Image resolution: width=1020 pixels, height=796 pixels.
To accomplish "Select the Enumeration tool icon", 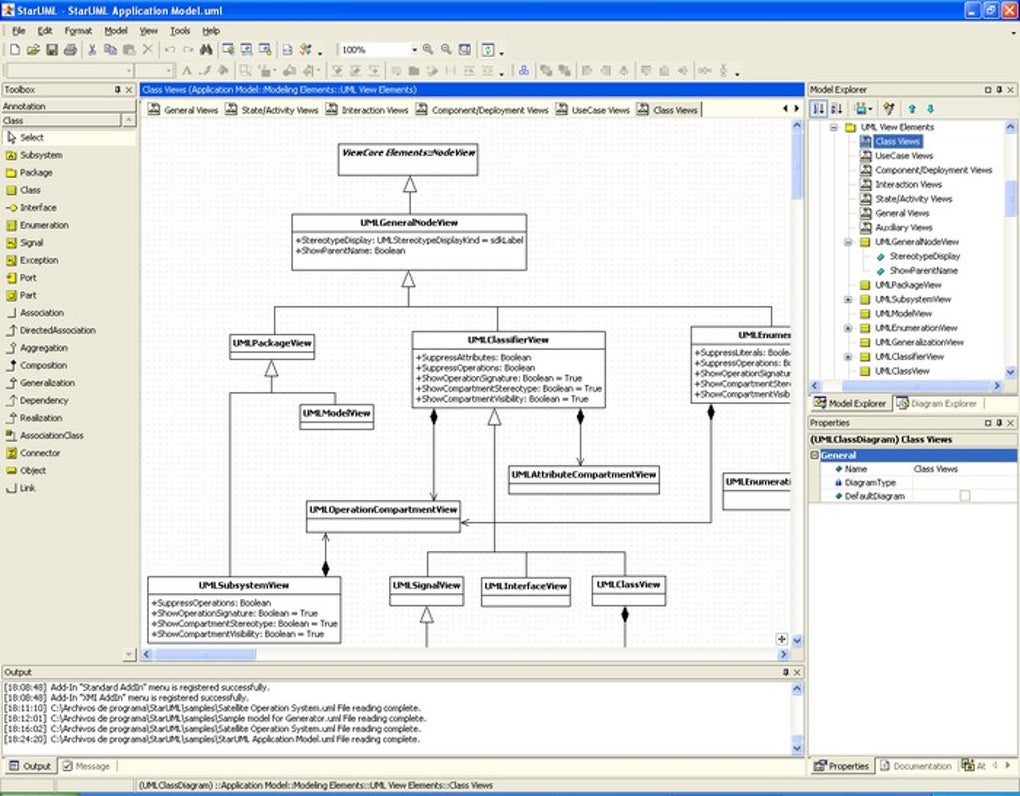I will (x=11, y=225).
